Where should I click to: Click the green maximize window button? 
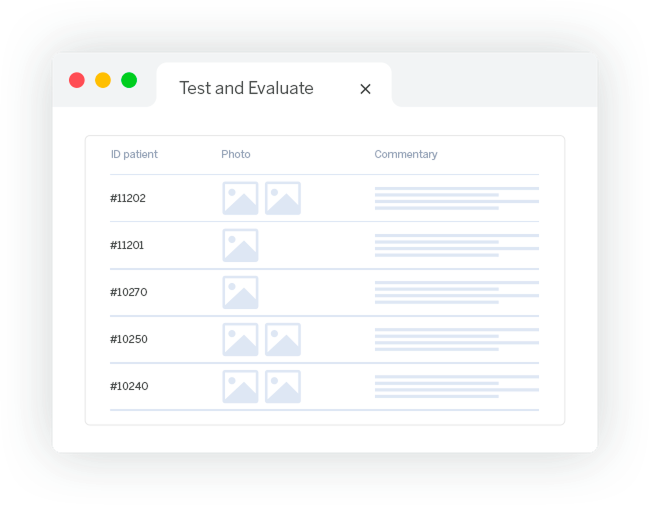129,80
